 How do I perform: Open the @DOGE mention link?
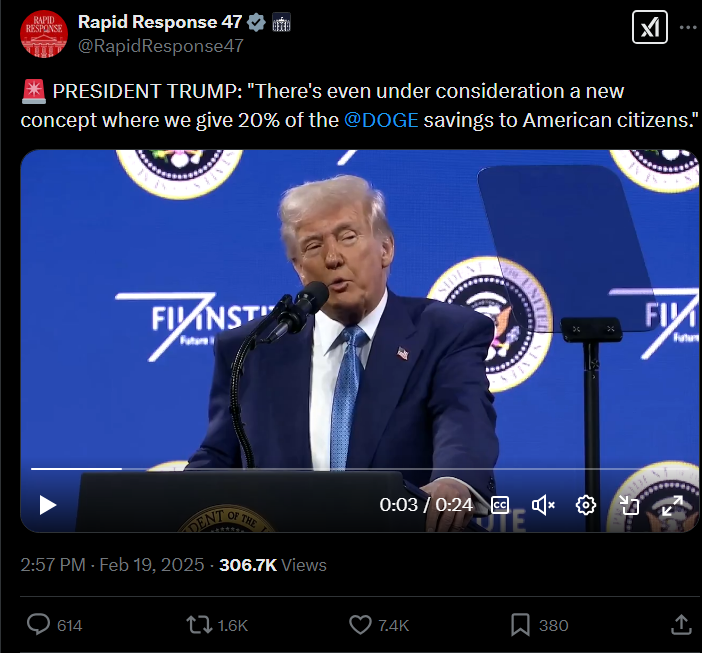[381, 120]
